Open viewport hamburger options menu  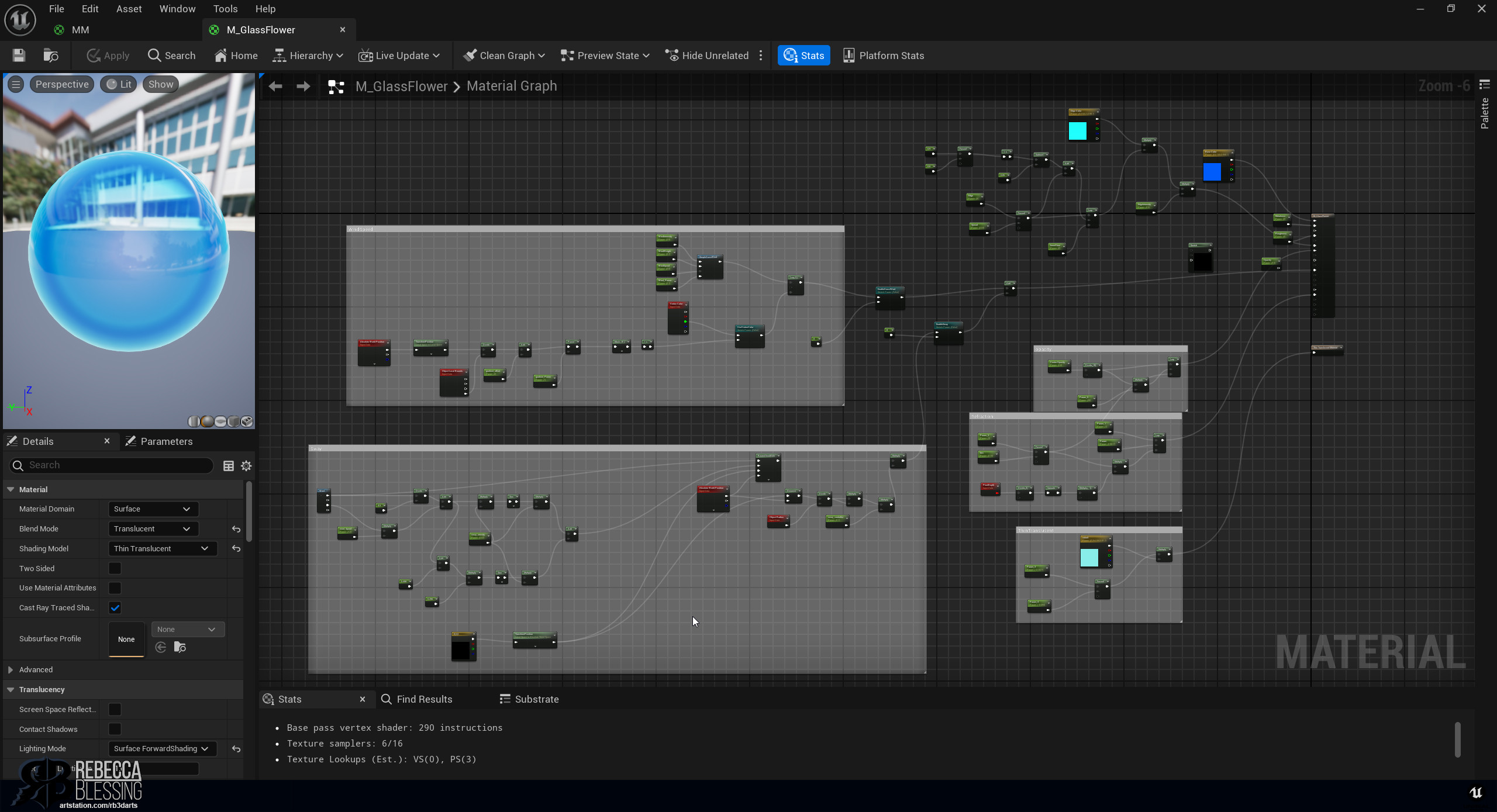point(16,84)
